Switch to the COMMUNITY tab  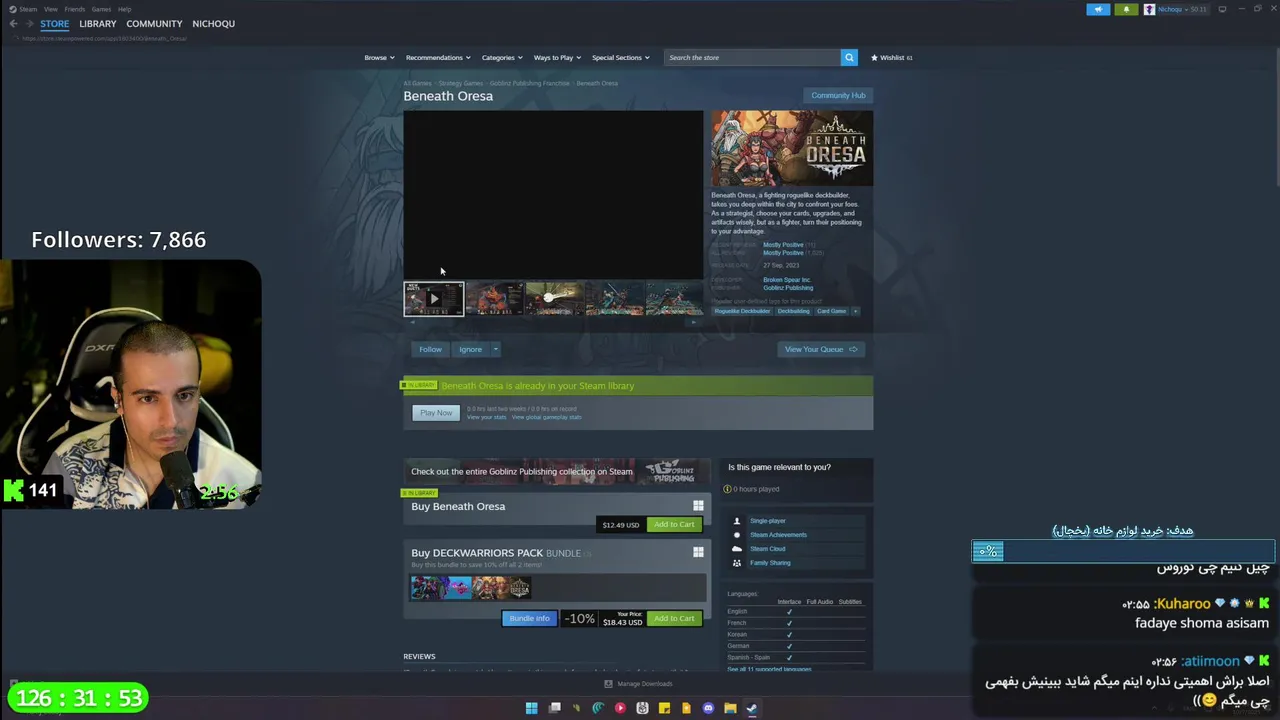point(154,23)
